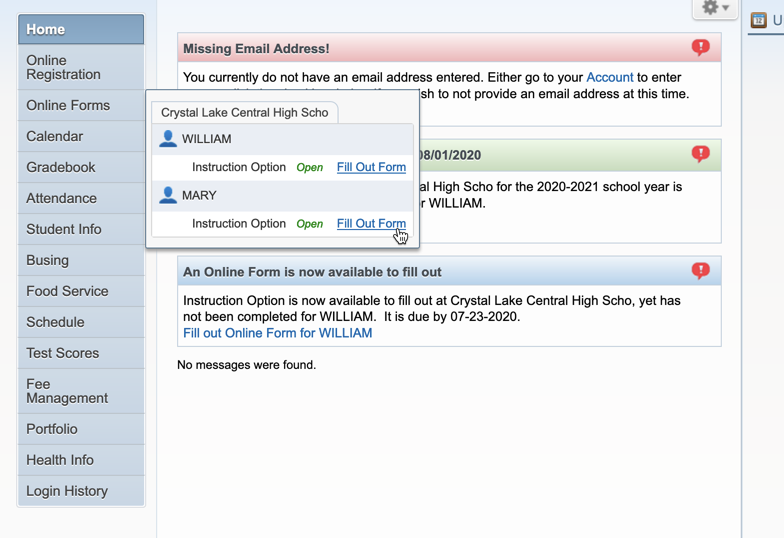
Task: Open Login History
Action: (81, 491)
